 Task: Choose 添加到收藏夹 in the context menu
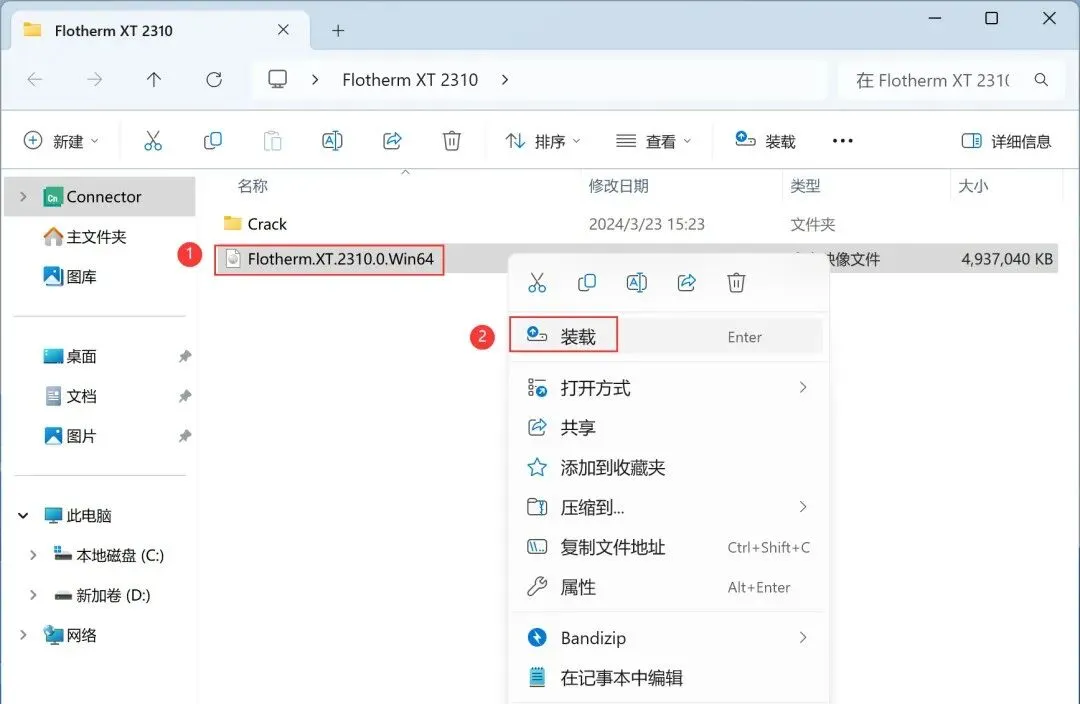(x=666, y=468)
